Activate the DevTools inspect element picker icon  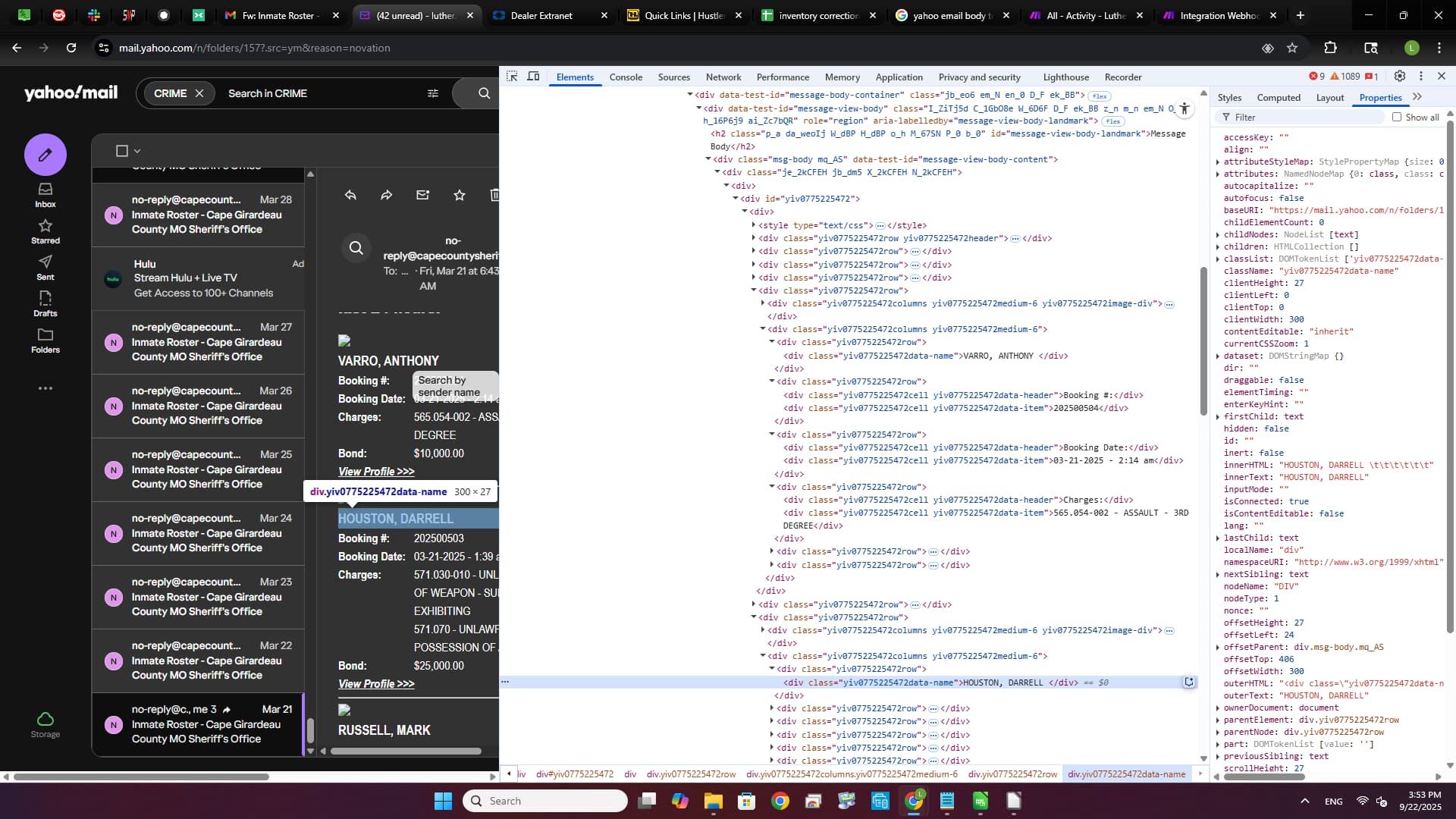(512, 77)
